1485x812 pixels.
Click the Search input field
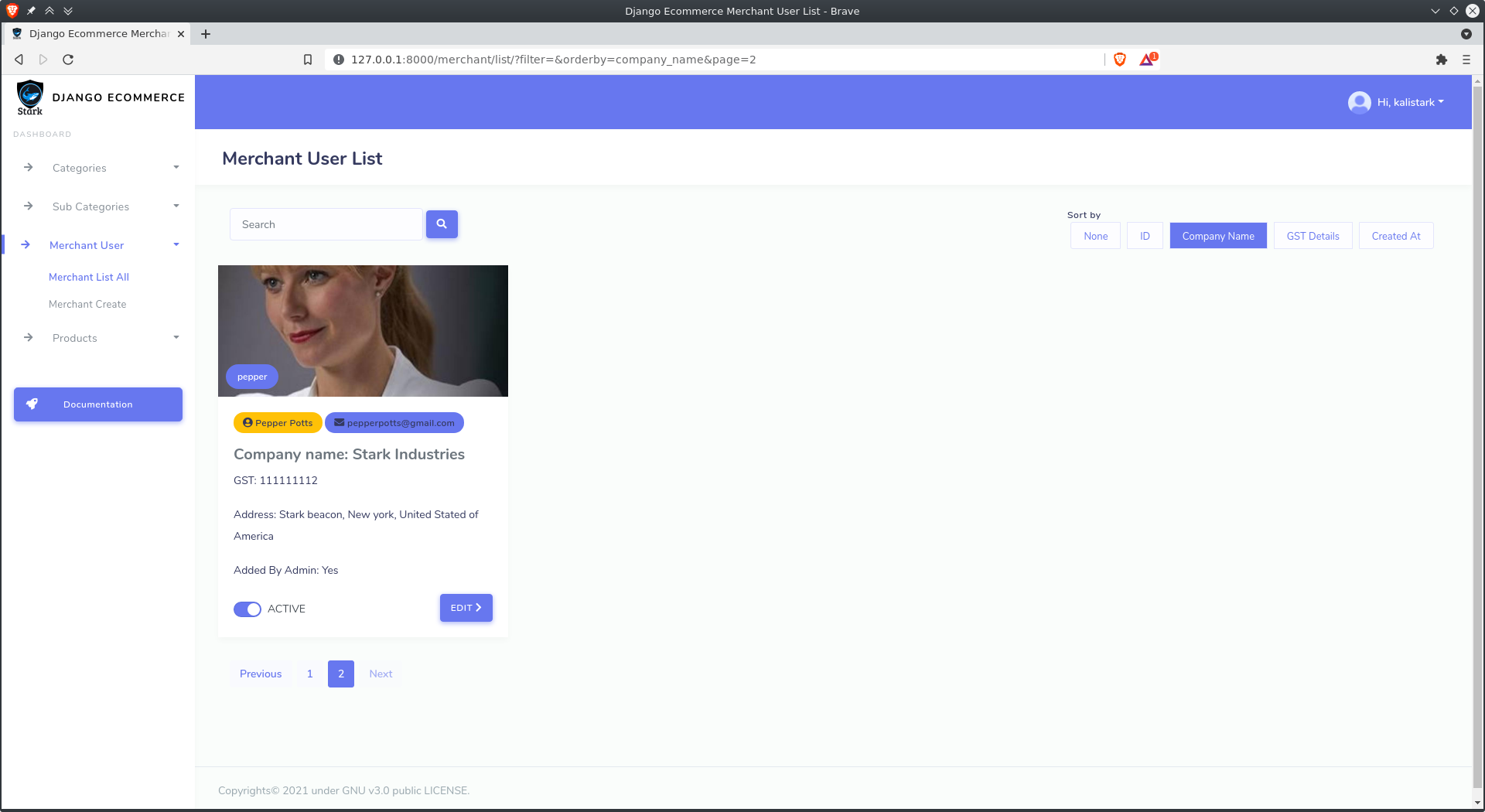click(x=326, y=224)
